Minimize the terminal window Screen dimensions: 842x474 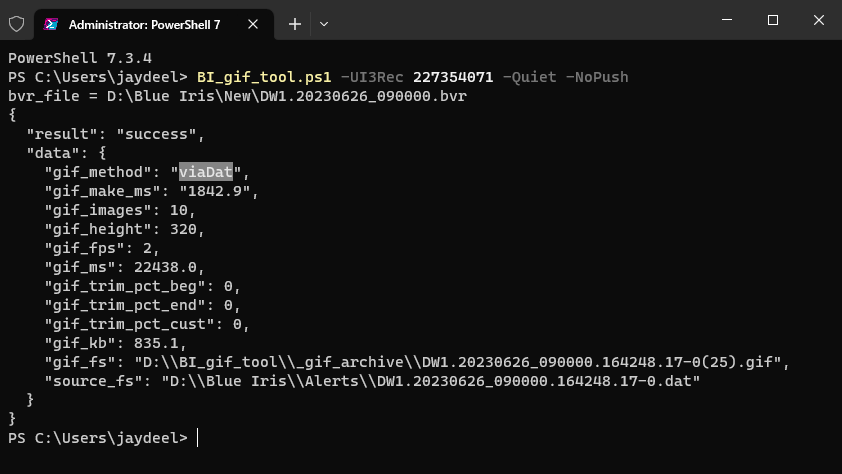coord(727,20)
